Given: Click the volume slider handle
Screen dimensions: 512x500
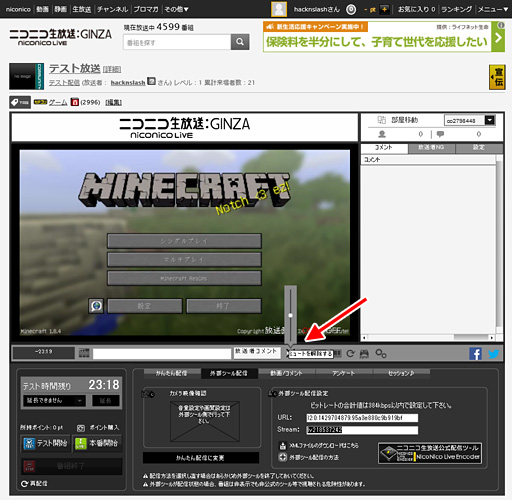Looking at the screenshot, I should (x=290, y=315).
